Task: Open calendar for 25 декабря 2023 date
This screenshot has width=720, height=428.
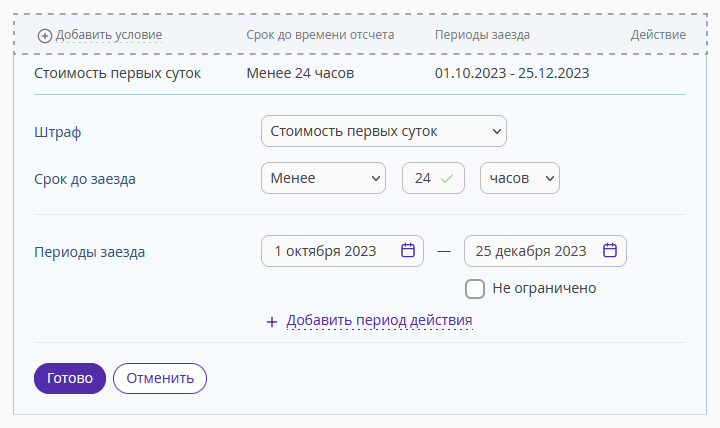Action: (610, 251)
